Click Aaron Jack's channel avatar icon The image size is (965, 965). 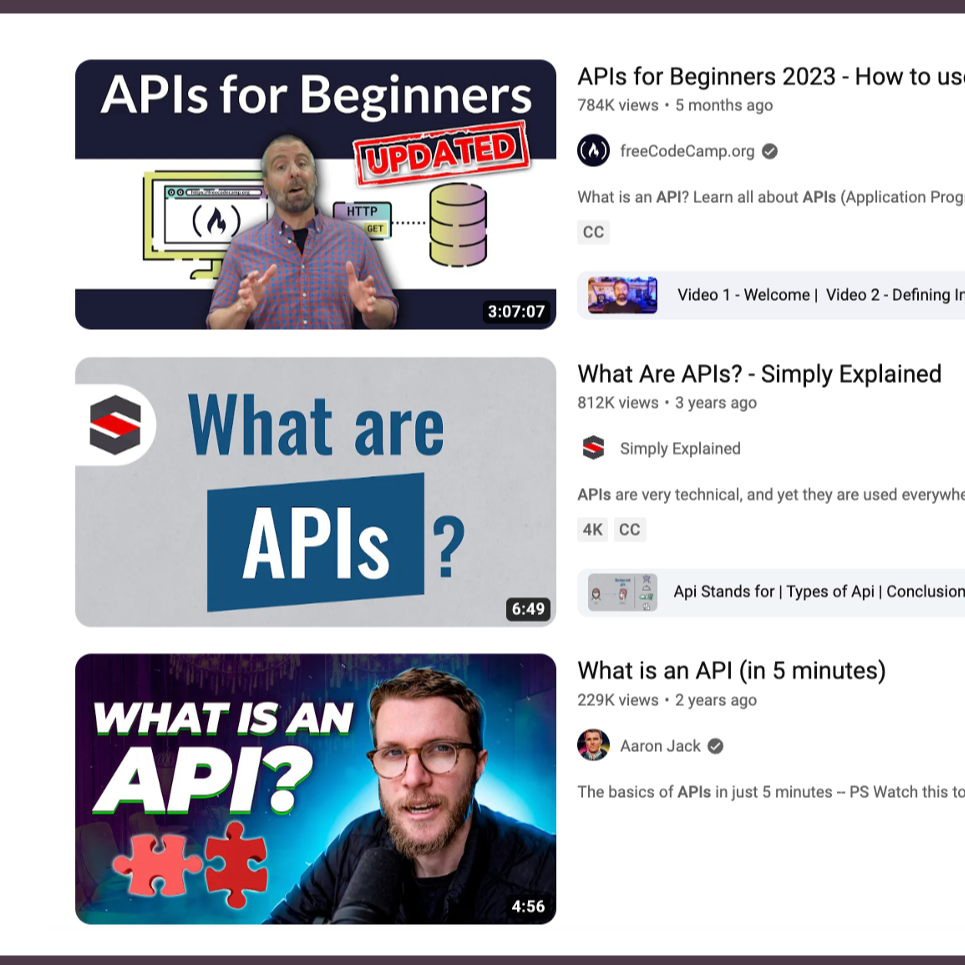pyautogui.click(x=593, y=745)
